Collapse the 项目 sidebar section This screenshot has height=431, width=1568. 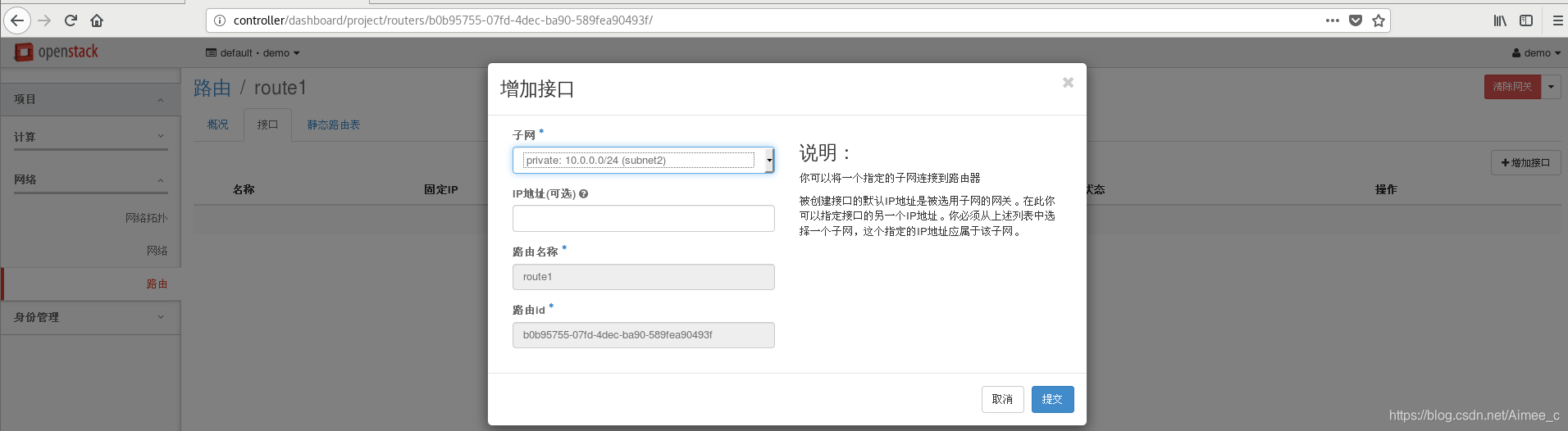[x=90, y=99]
